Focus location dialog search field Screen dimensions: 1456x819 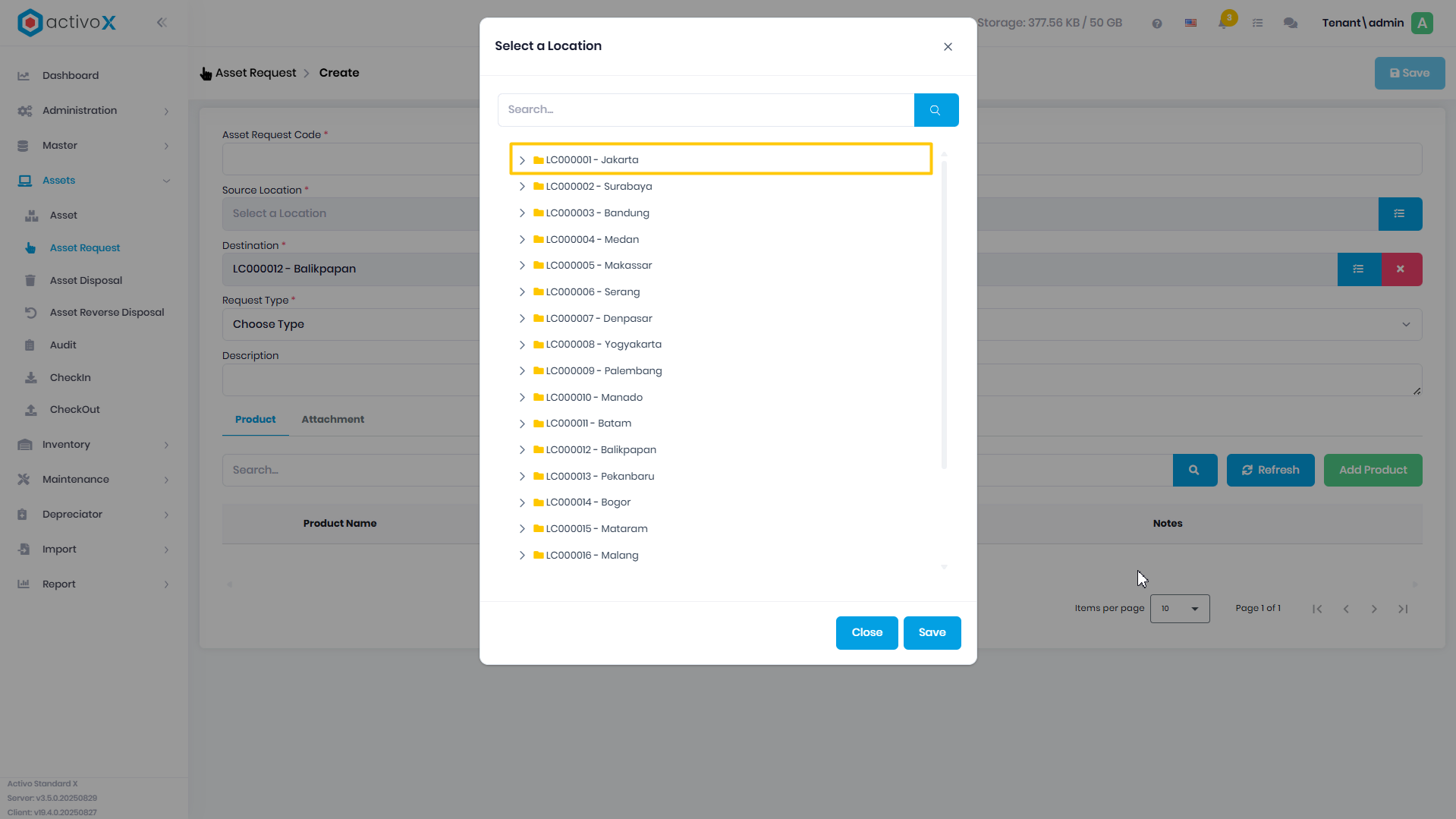[706, 110]
